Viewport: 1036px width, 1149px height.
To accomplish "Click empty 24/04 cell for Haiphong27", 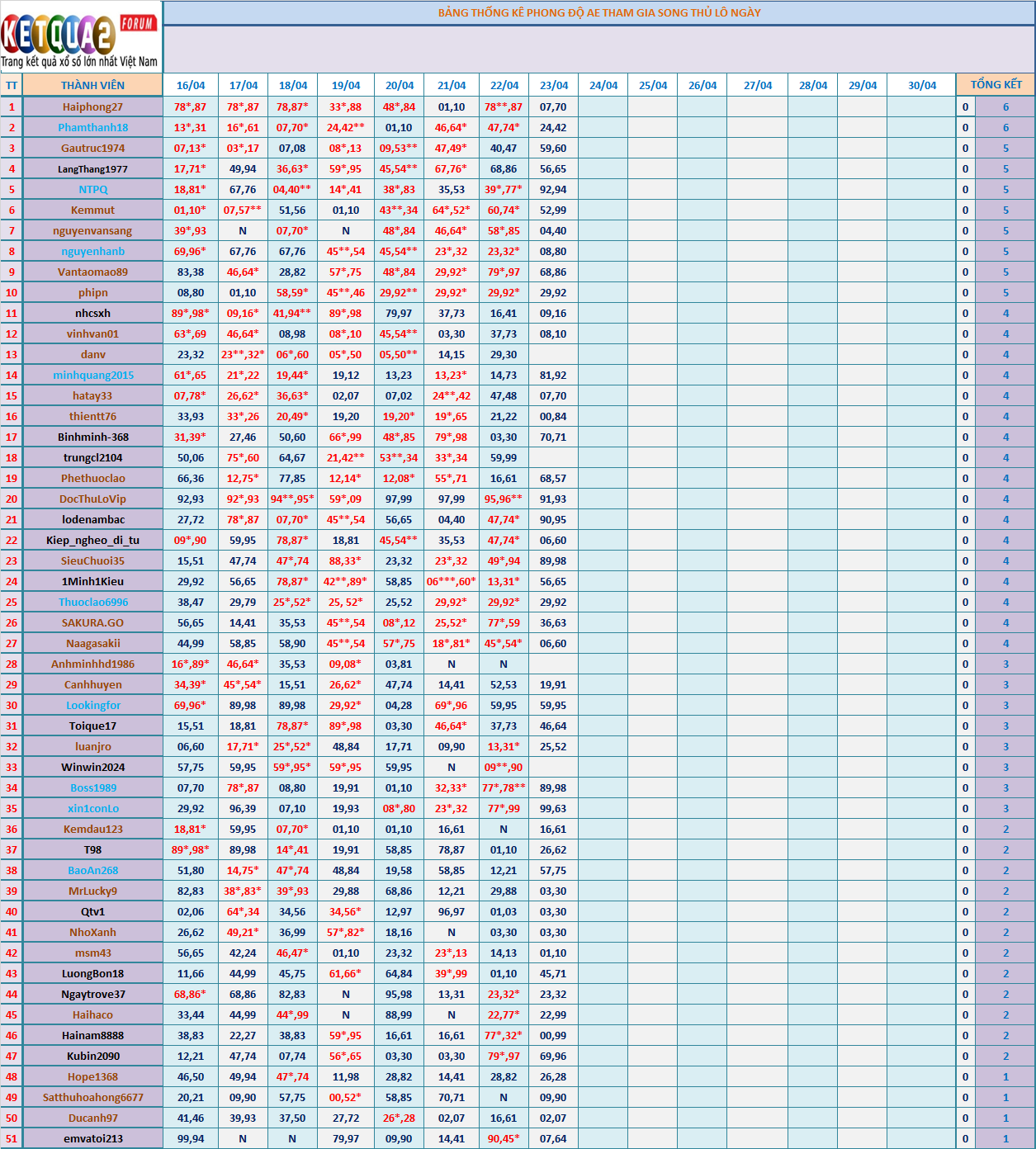I will pyautogui.click(x=603, y=106).
